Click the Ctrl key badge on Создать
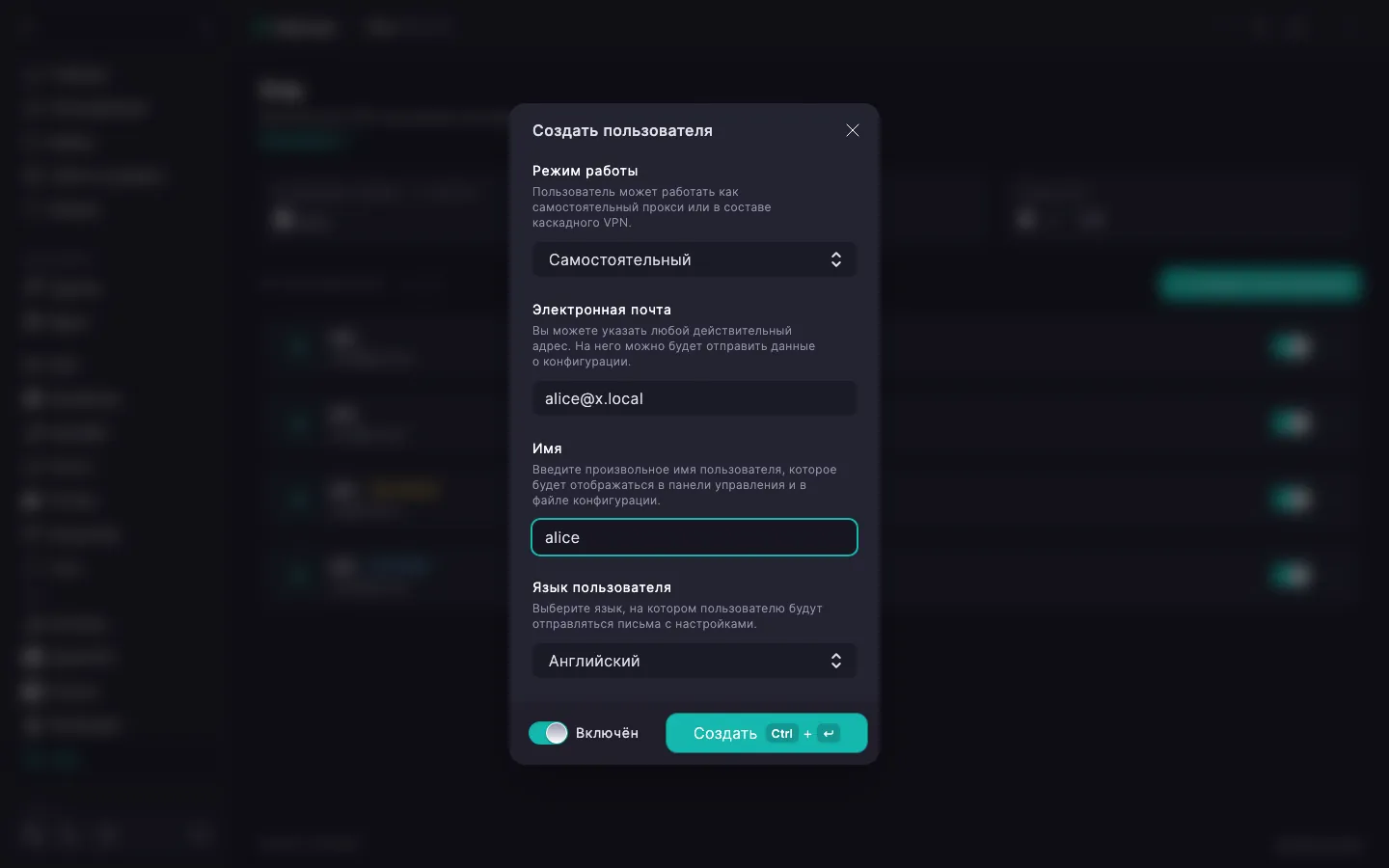The width and height of the screenshot is (1389, 868). 781,733
